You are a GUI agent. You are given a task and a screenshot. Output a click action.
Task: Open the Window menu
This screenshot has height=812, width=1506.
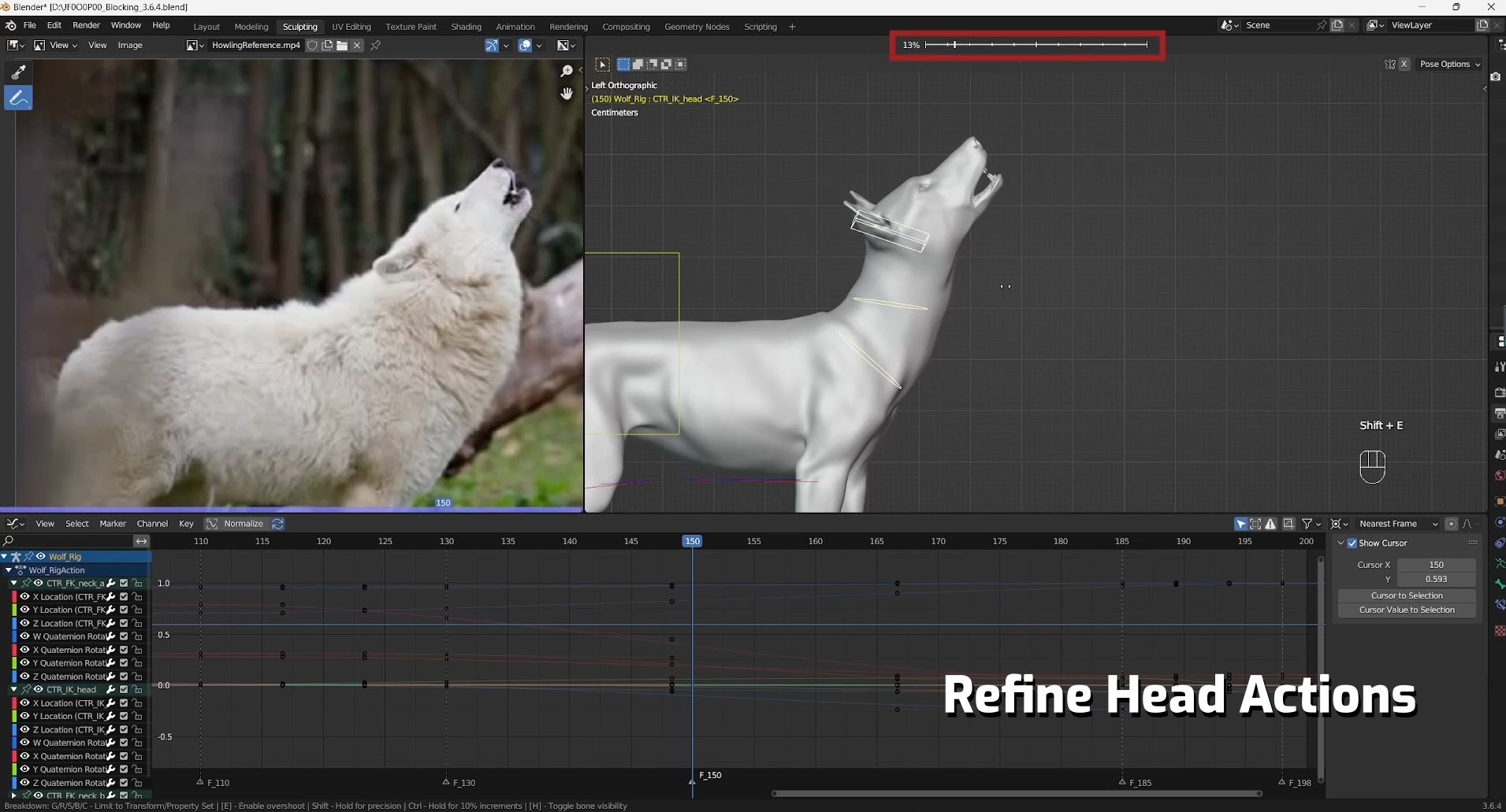coord(126,26)
